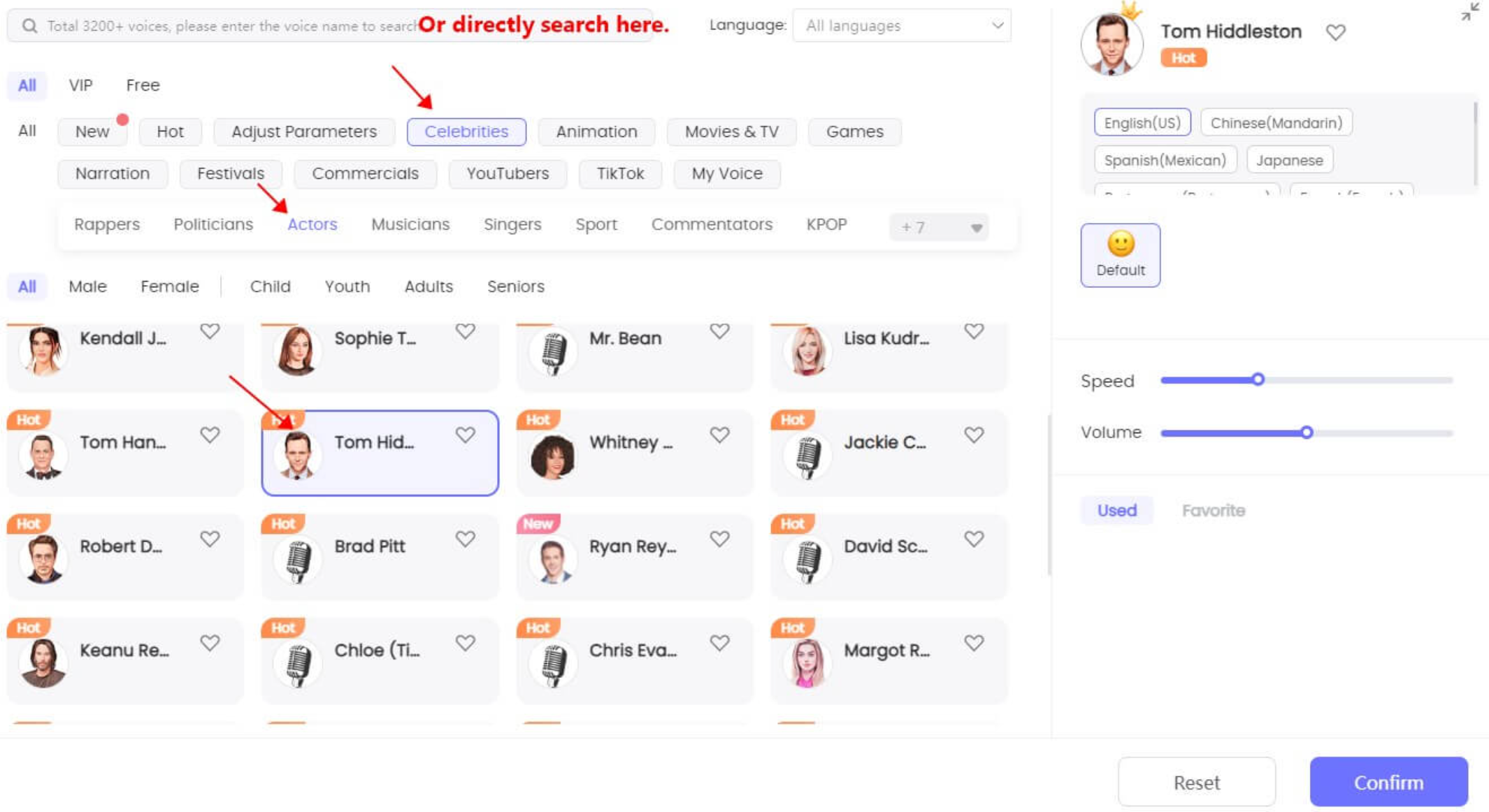The width and height of the screenshot is (1489, 812).
Task: Heart the Margot R. voice
Action: click(x=974, y=643)
